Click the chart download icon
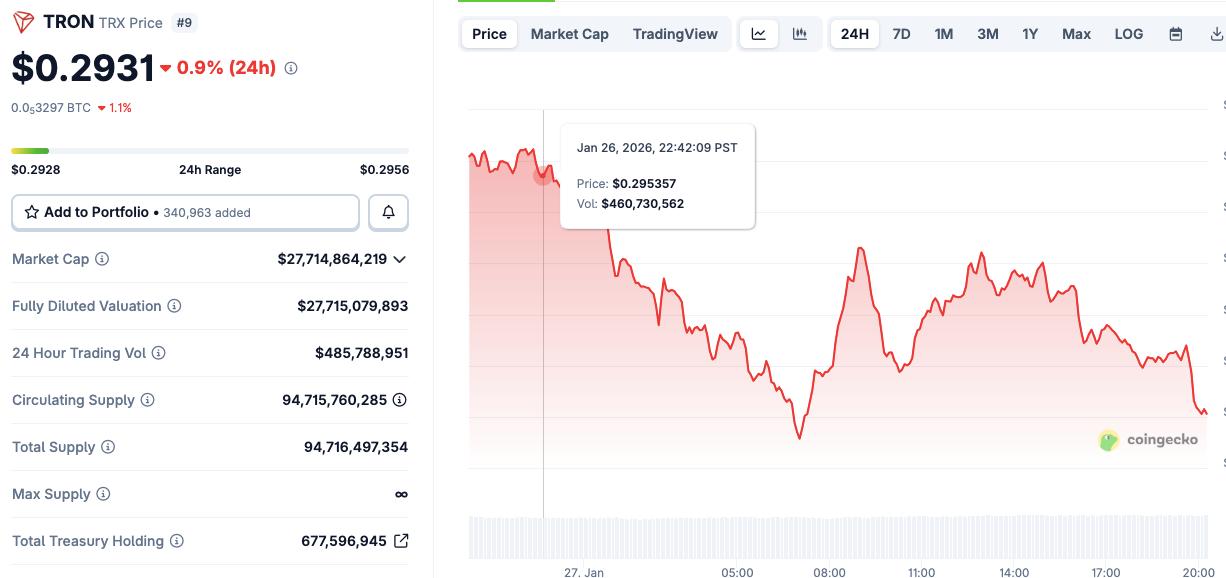Image resolution: width=1226 pixels, height=578 pixels. pos(1214,33)
